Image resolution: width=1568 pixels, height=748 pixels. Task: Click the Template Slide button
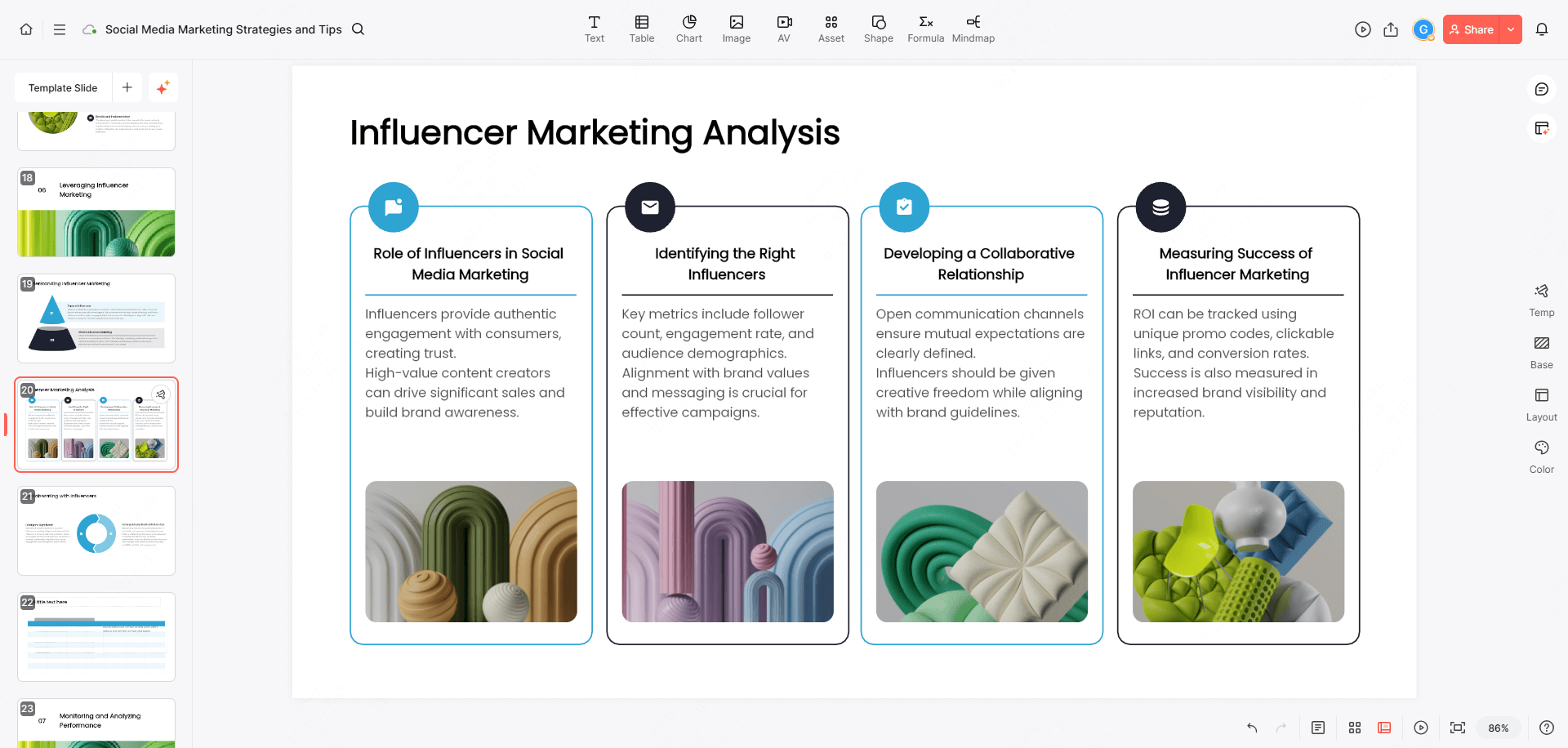tap(63, 87)
